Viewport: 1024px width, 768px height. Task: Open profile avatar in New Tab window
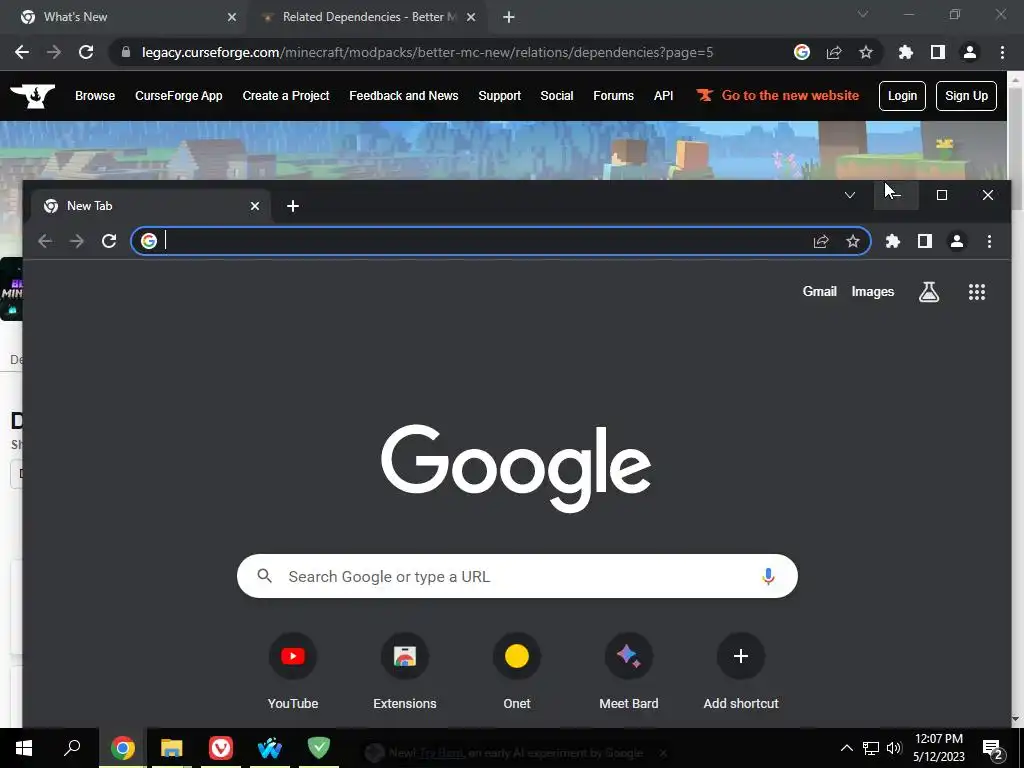click(x=957, y=241)
